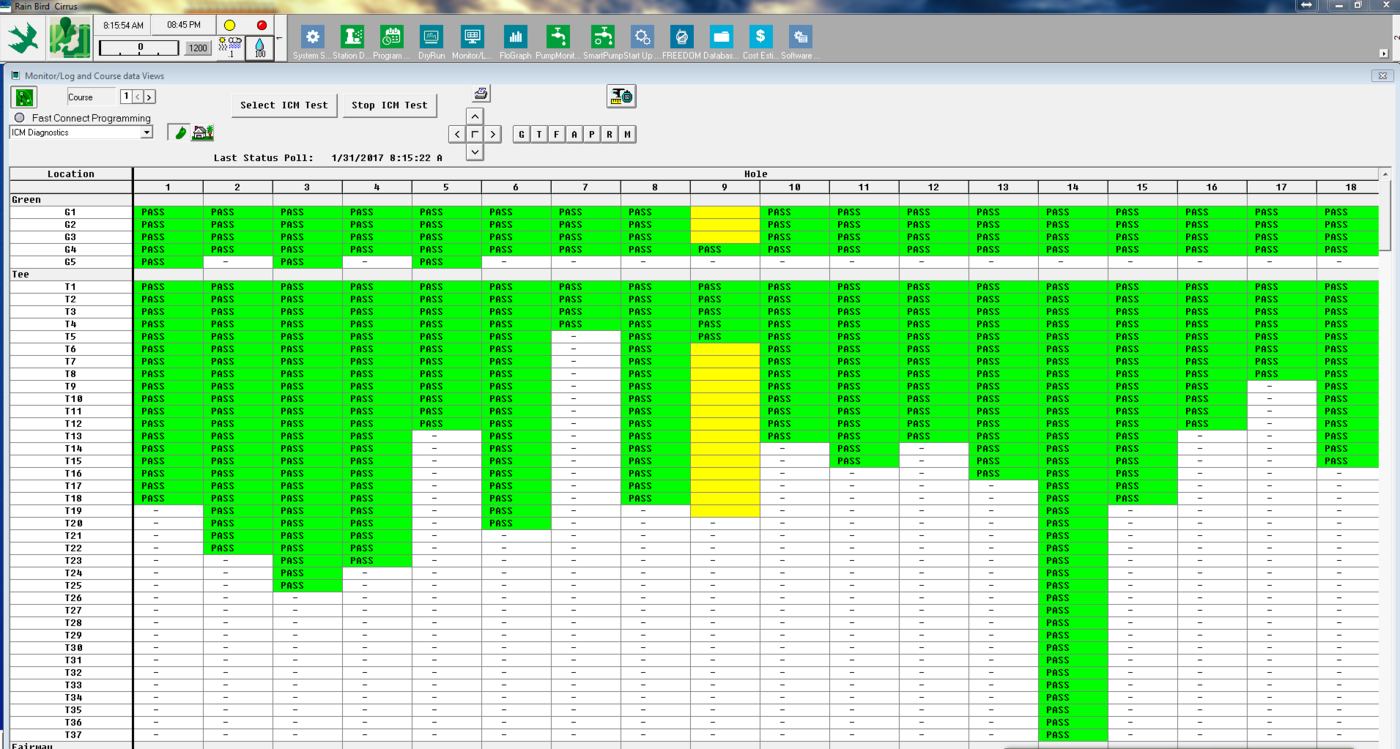
Task: Open the ICM Diagnostics dropdown
Action: 146,133
